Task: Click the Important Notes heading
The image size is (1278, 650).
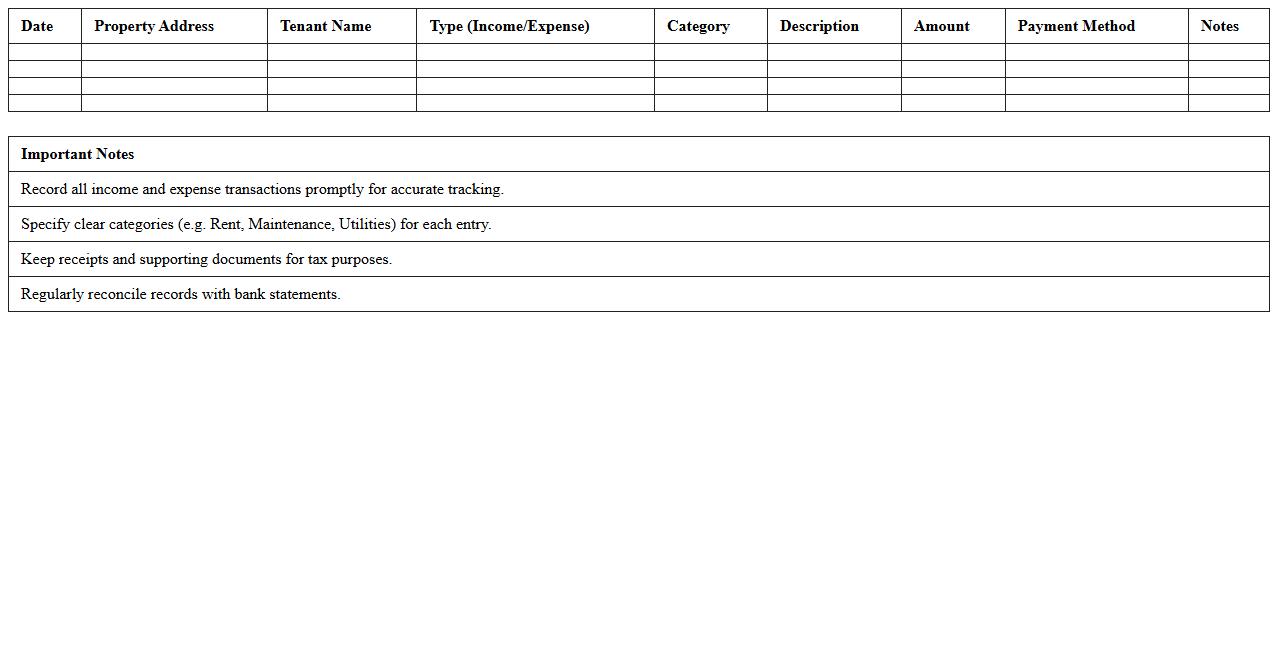Action: (x=77, y=154)
